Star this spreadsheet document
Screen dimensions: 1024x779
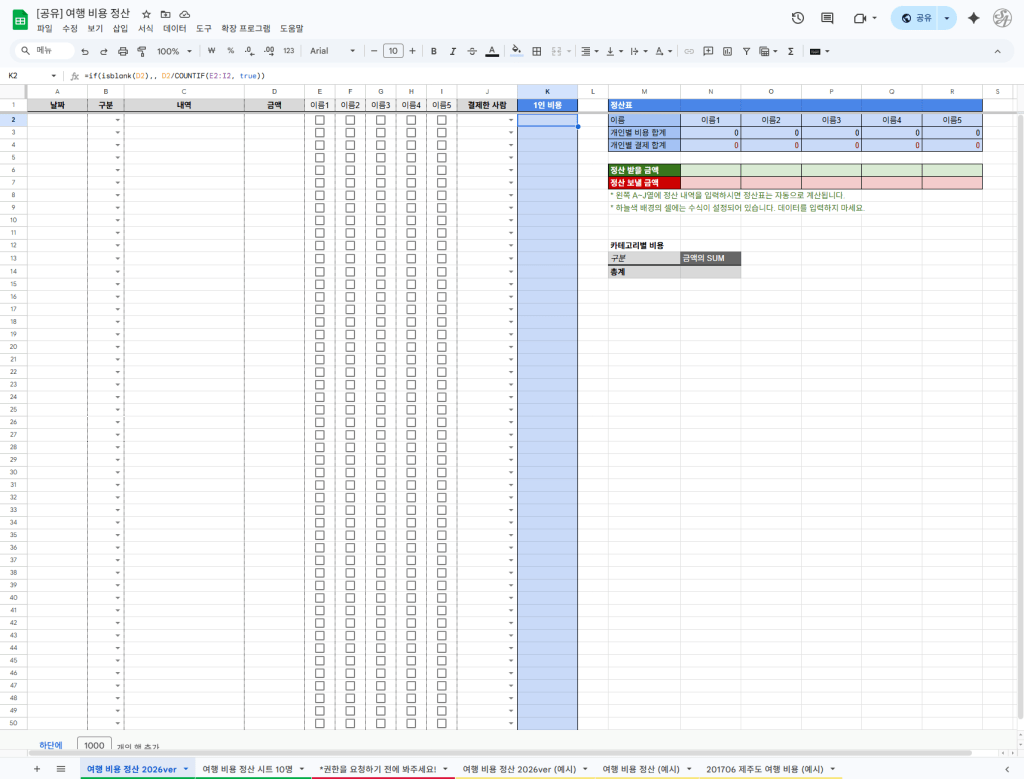[147, 15]
